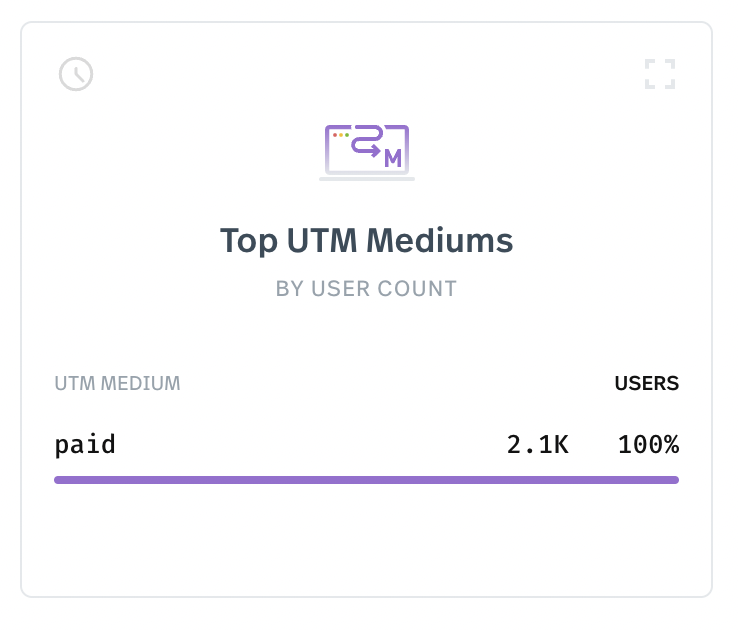Screen dimensions: 738x630
Task: Click the clock time-range icon
Action: click(76, 74)
